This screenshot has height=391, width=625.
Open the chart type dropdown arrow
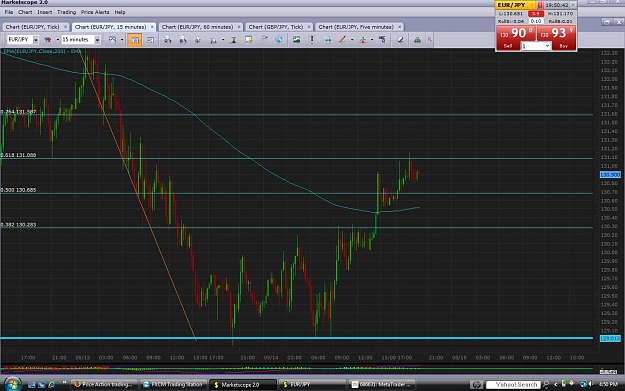click(x=122, y=40)
